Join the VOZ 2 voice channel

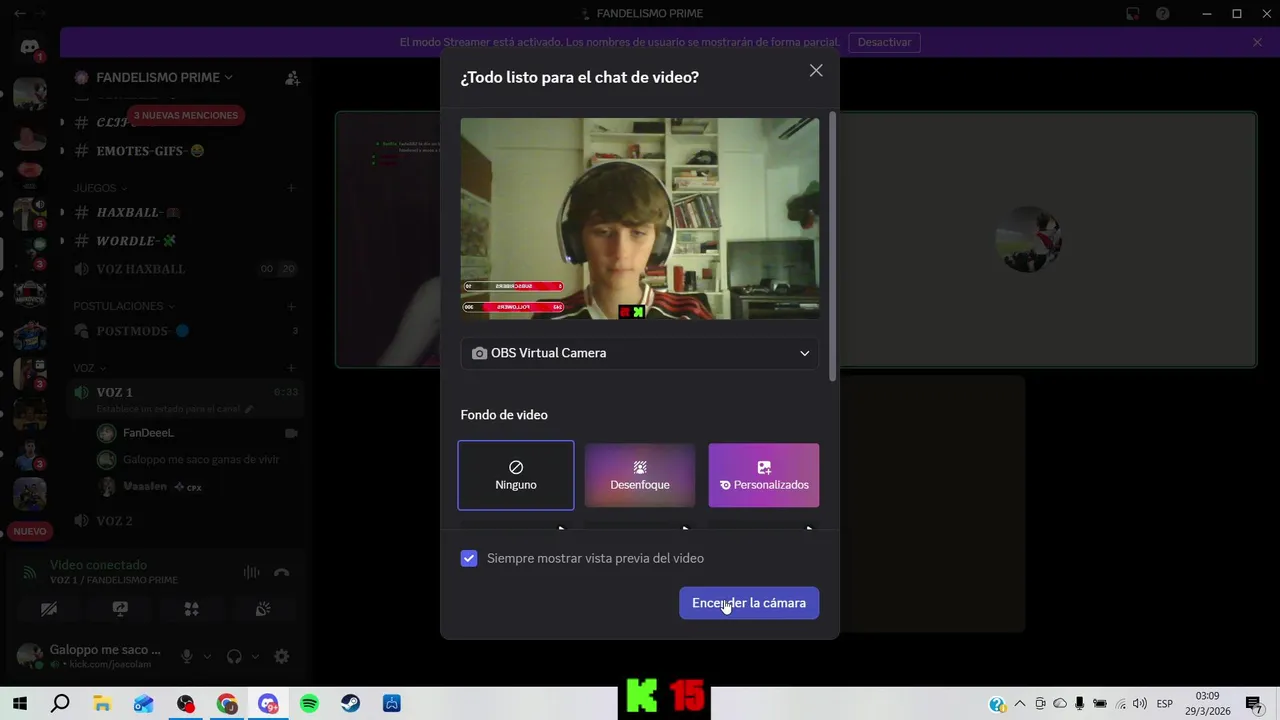click(x=114, y=521)
